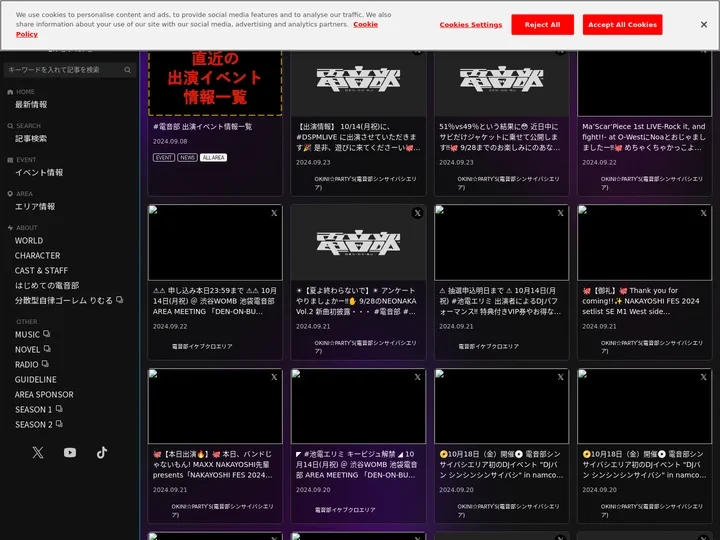
Task: Open the X (Twitter) social icon in sidebar
Action: click(38, 453)
